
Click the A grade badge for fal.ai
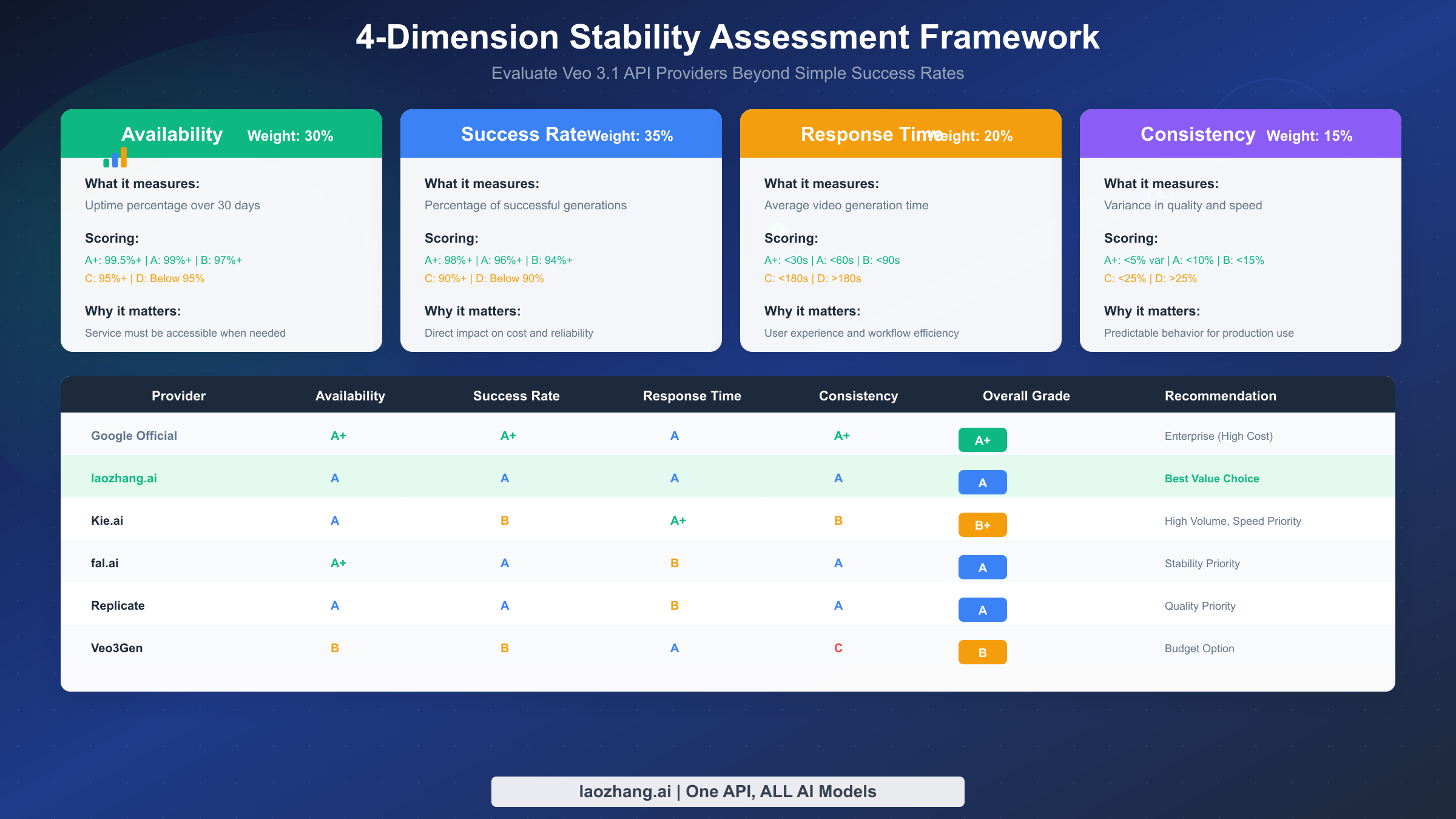(982, 567)
